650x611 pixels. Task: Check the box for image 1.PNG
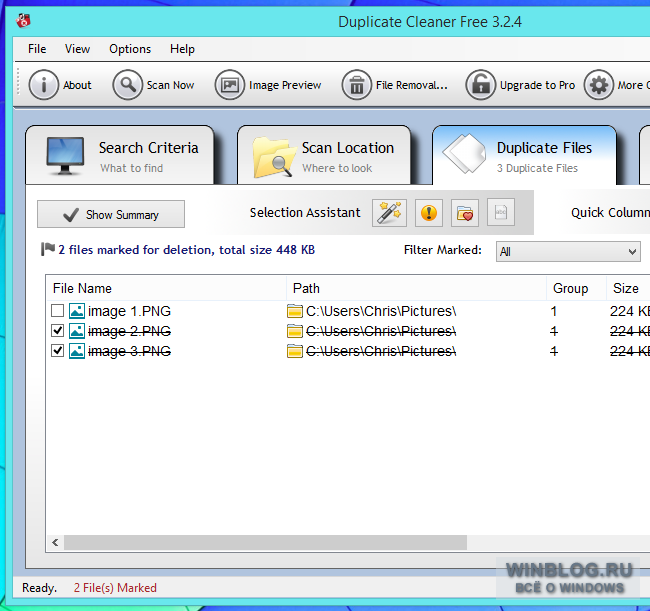click(57, 310)
